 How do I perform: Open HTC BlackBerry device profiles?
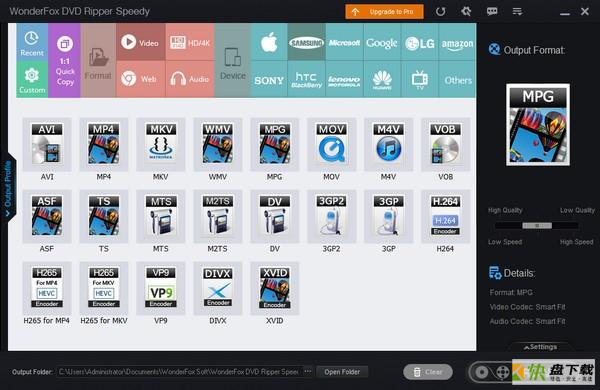click(x=307, y=79)
